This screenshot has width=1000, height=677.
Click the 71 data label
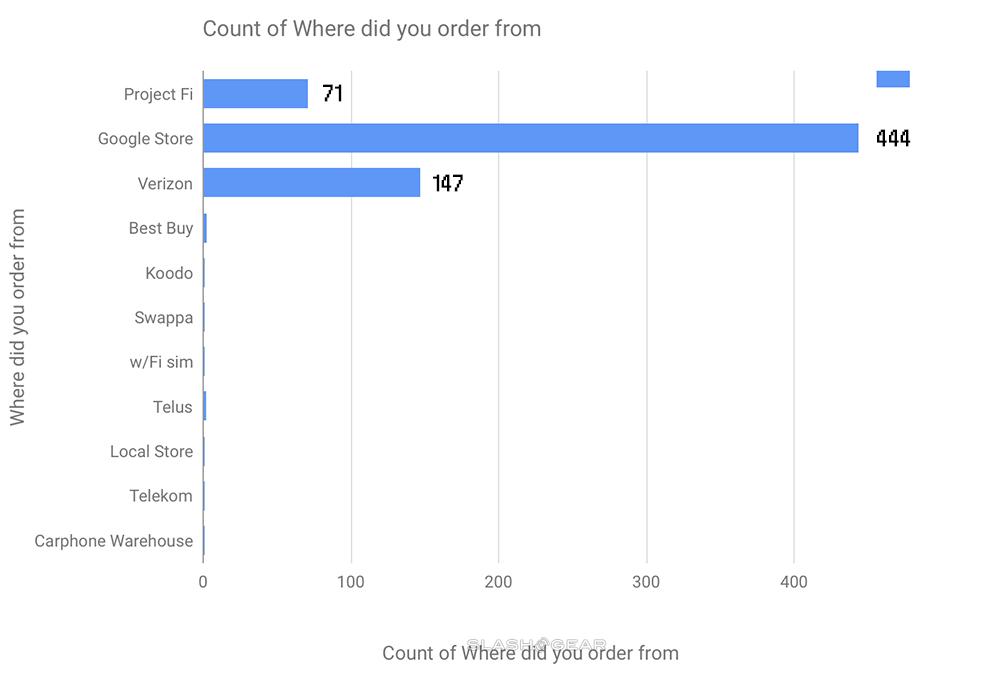coord(333,94)
